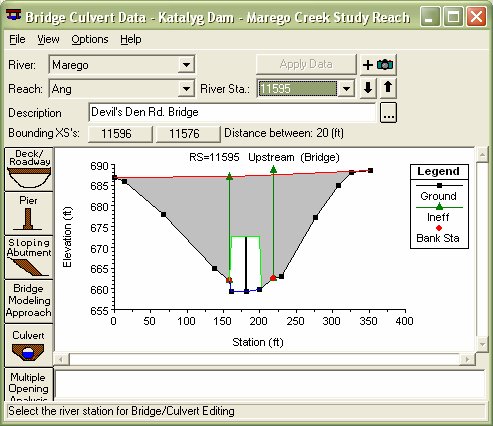The image size is (493, 426).
Task: Click the Distance between: 20 (ft) text
Action: 284,133
